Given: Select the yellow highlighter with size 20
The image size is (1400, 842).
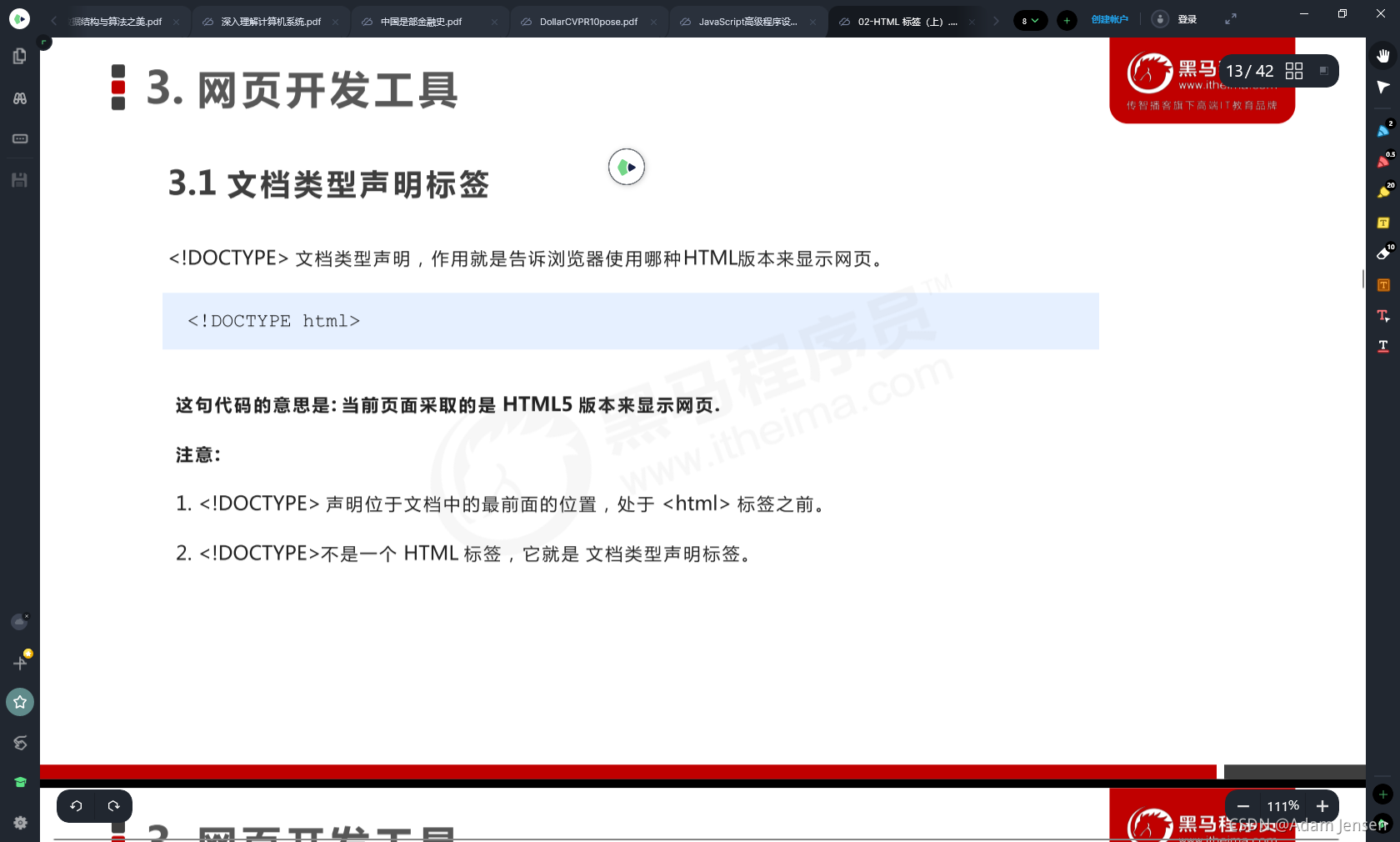Looking at the screenshot, I should 1384,191.
